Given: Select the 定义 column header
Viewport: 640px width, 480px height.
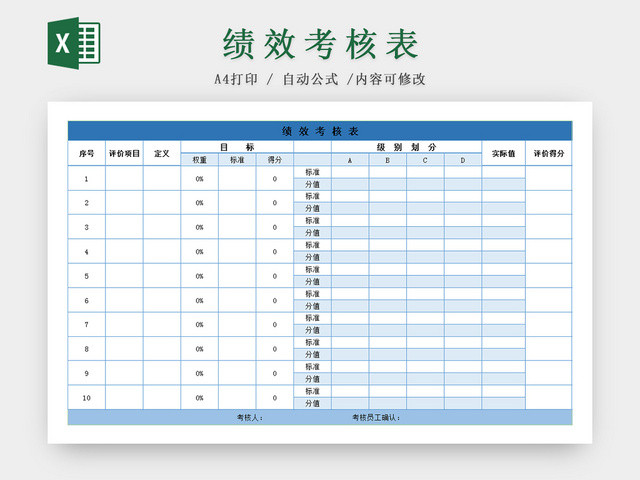Looking at the screenshot, I should point(162,153).
